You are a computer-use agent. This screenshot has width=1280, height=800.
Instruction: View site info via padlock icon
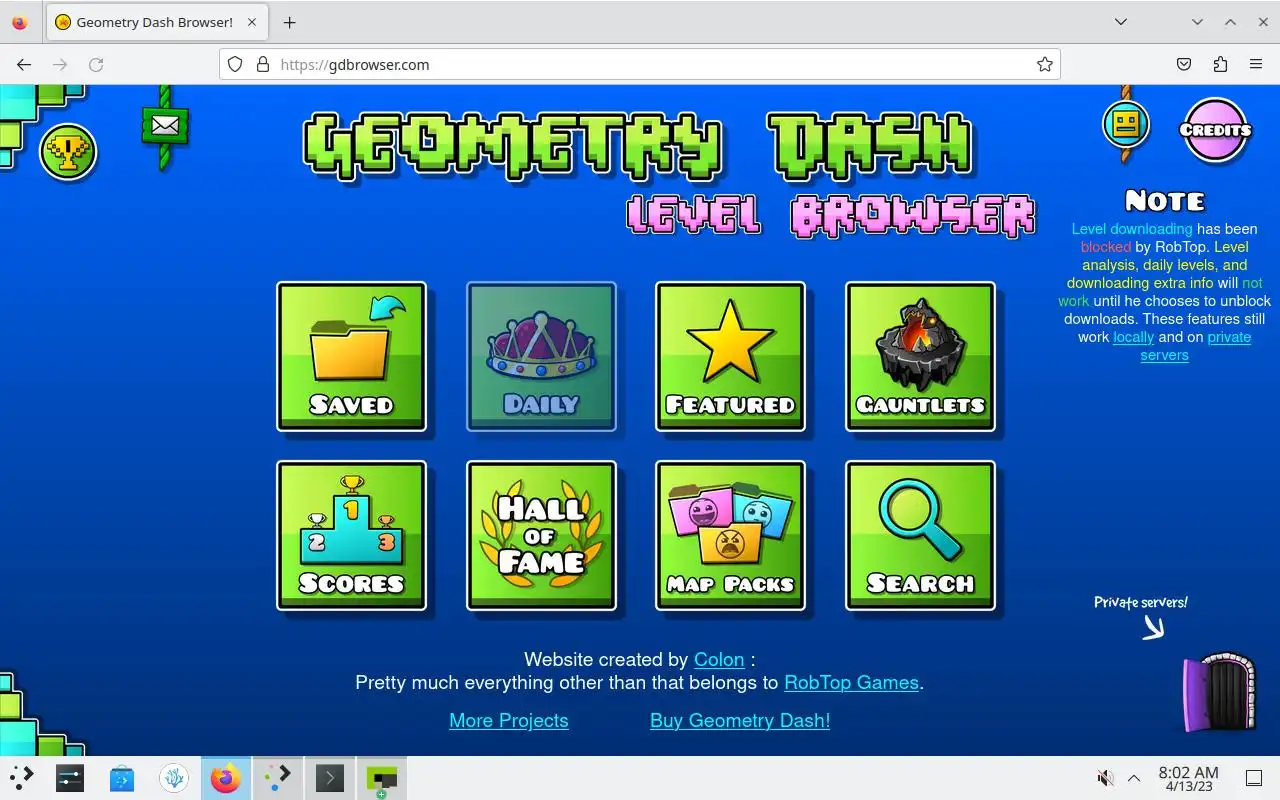pos(263,64)
